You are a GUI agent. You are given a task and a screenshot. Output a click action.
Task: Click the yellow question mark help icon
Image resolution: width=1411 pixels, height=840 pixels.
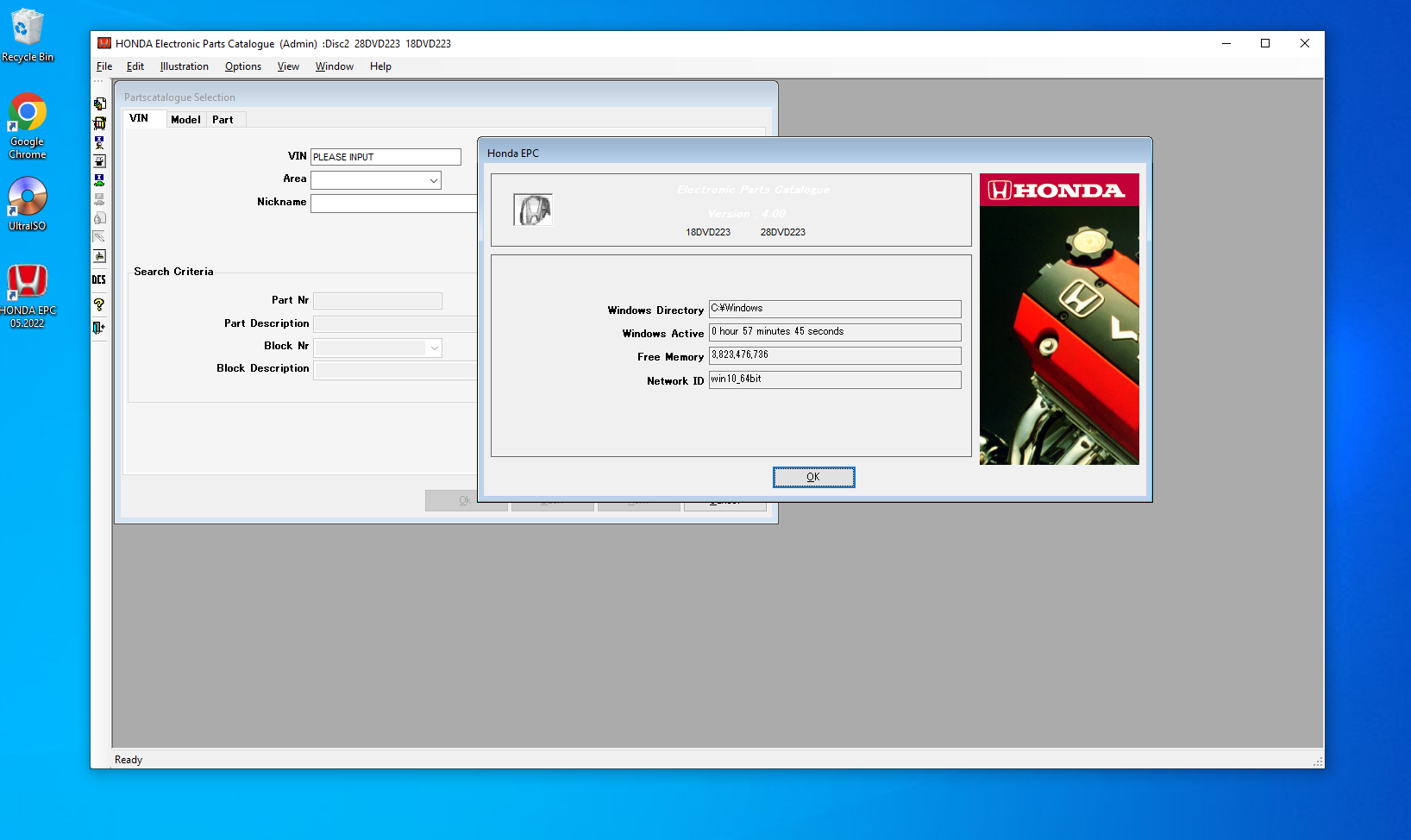click(x=99, y=304)
